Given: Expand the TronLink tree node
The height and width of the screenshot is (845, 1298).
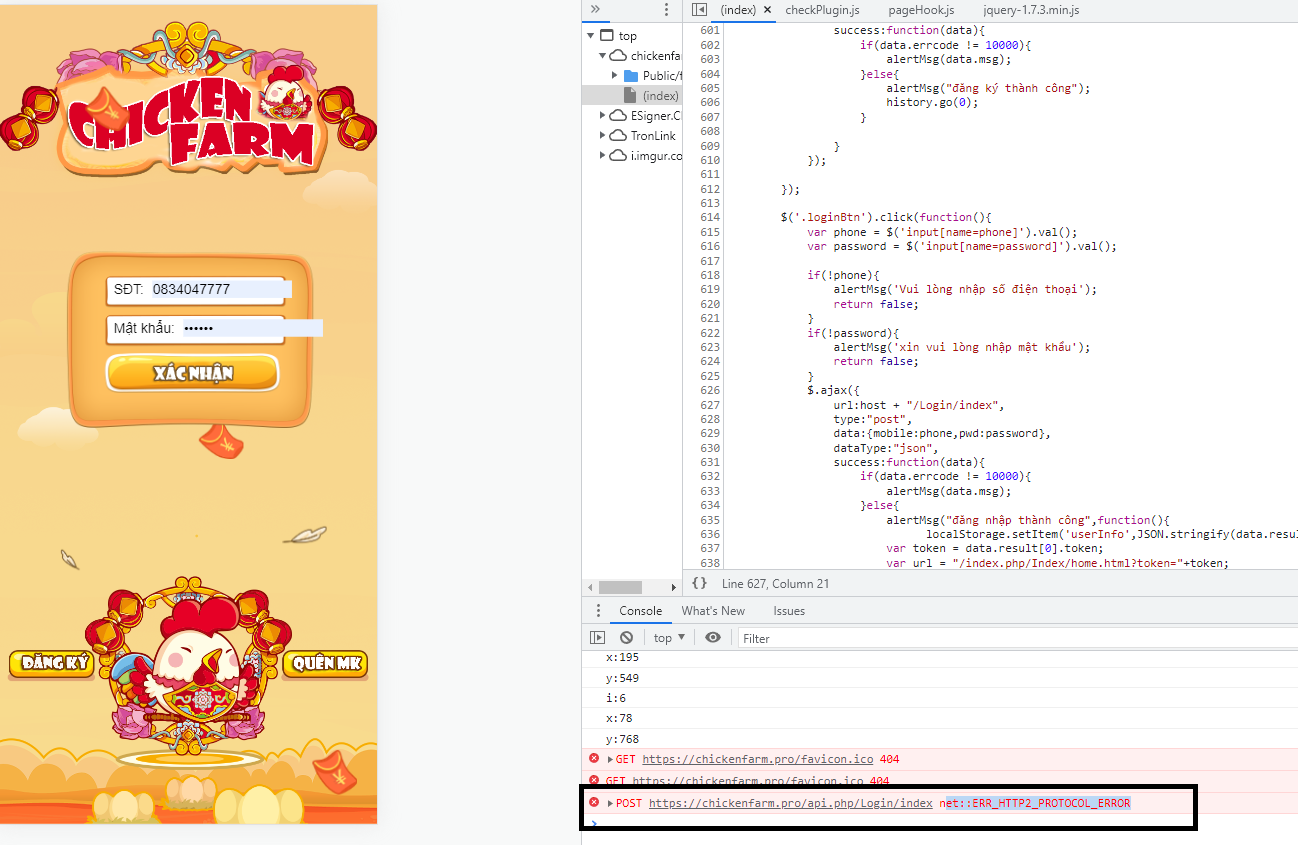Looking at the screenshot, I should [x=603, y=136].
